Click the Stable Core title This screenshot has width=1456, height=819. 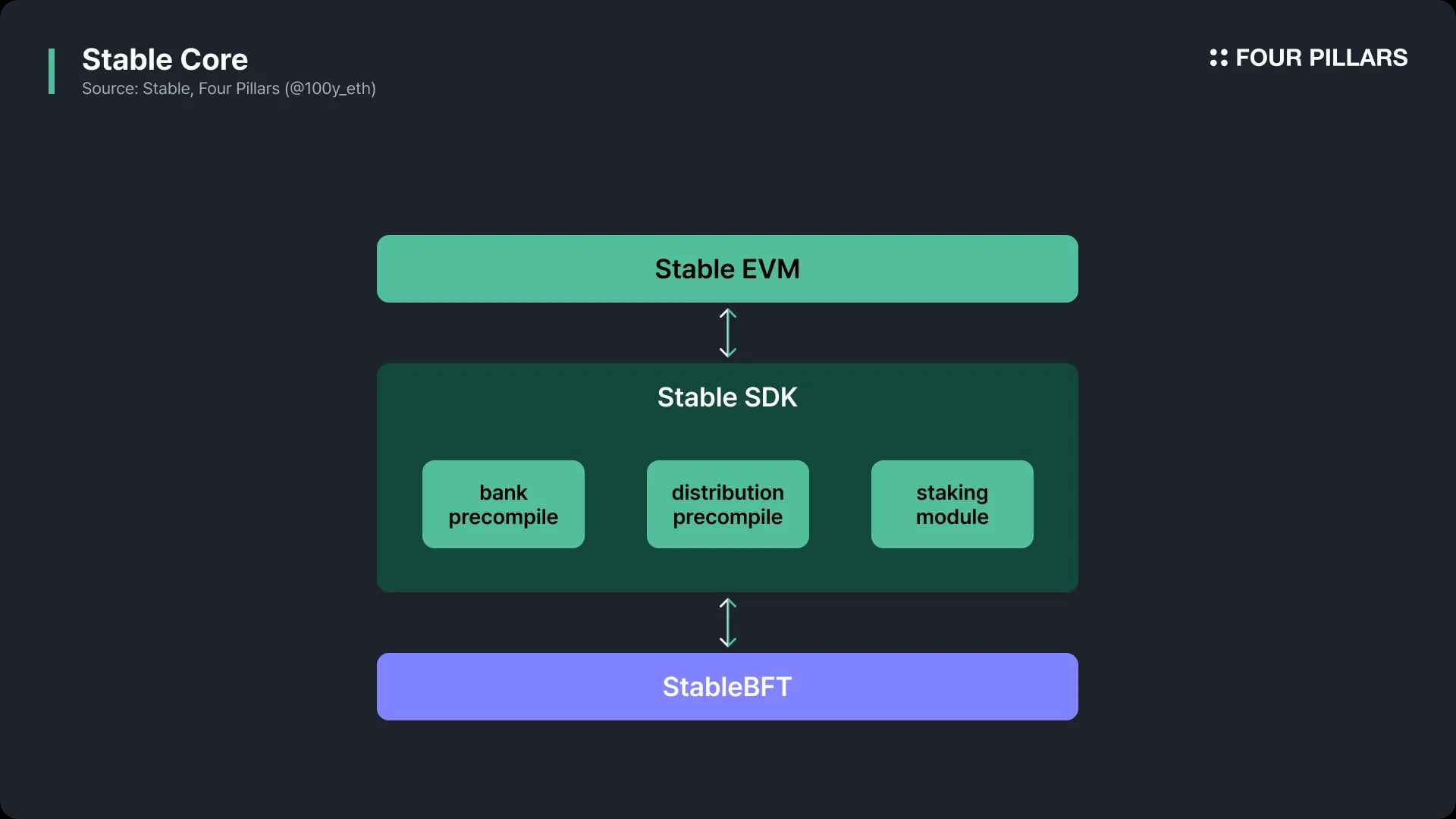(165, 59)
